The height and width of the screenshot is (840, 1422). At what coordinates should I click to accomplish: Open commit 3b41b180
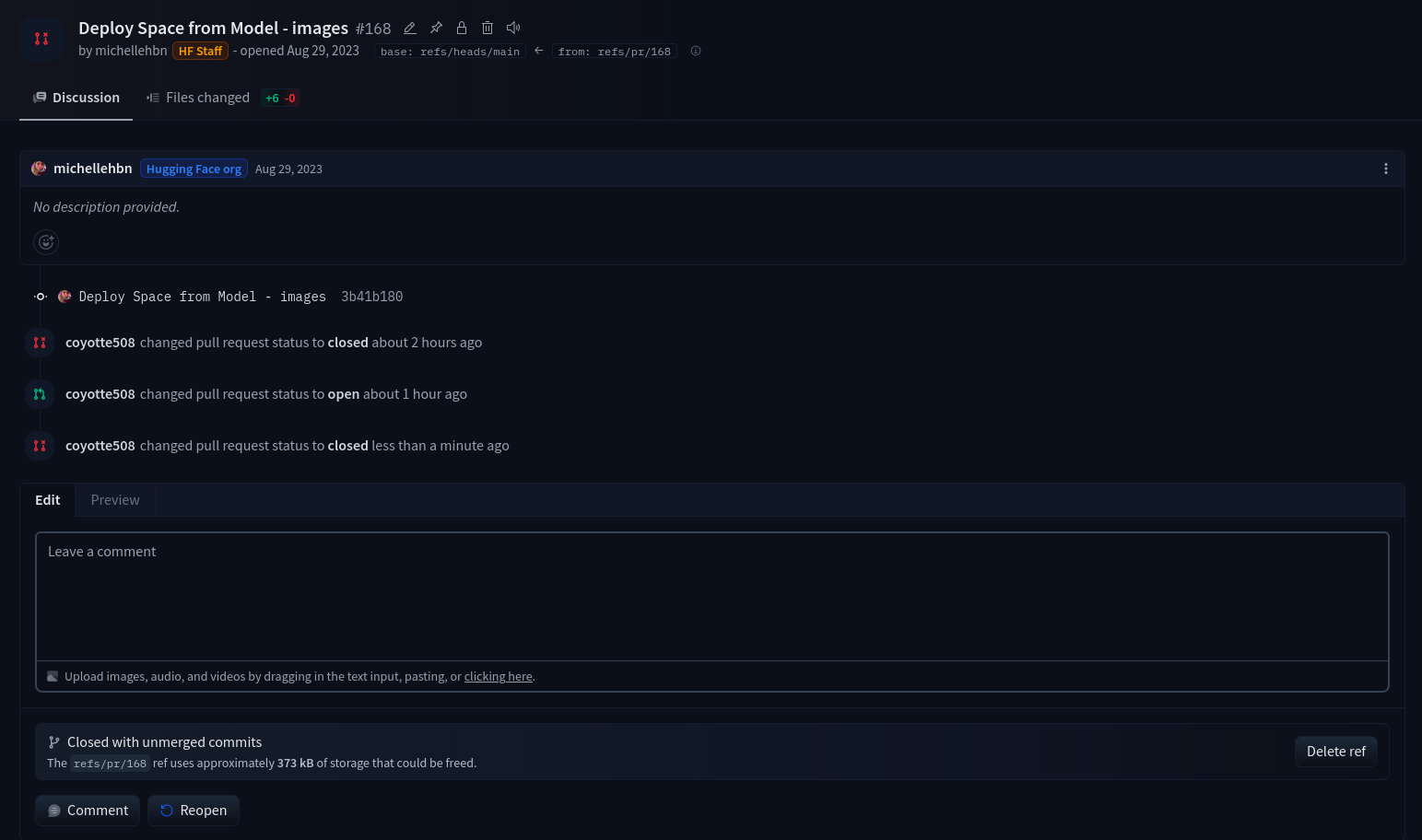371,297
